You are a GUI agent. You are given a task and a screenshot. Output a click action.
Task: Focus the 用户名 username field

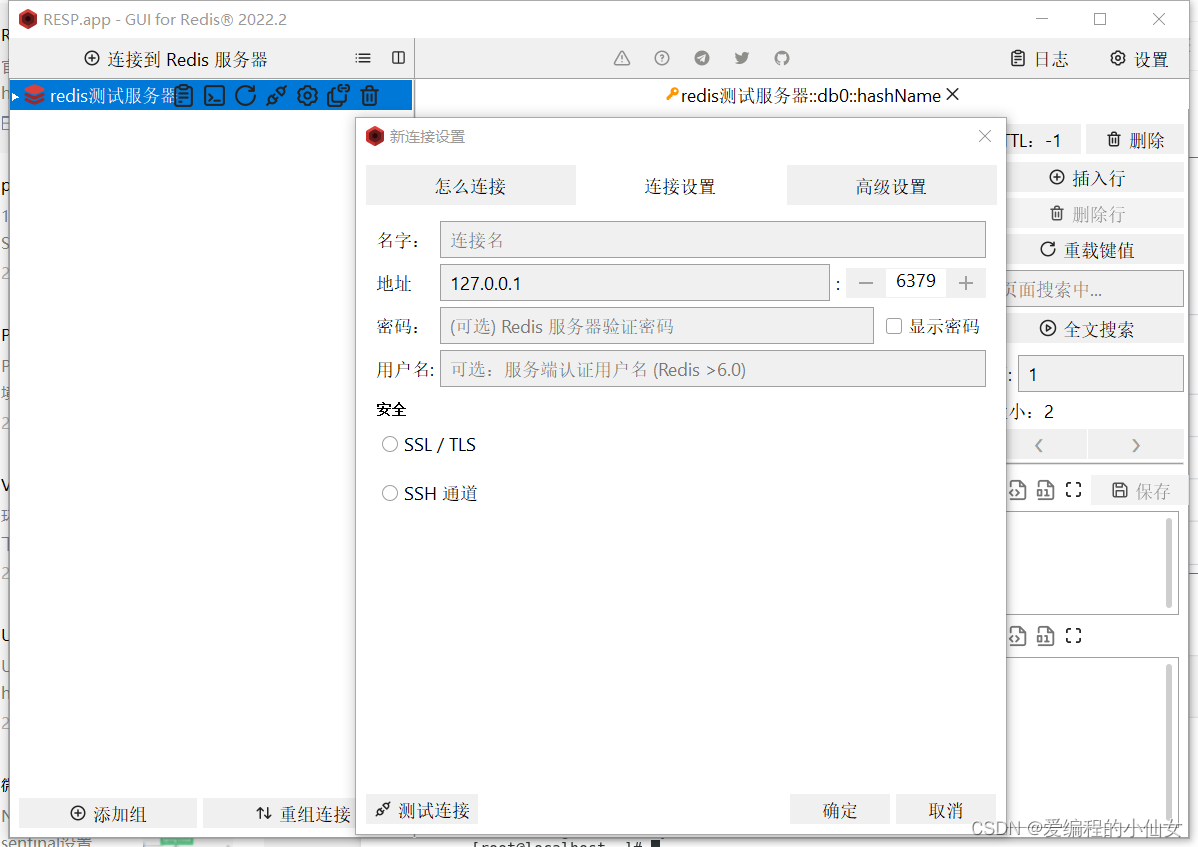click(x=713, y=369)
